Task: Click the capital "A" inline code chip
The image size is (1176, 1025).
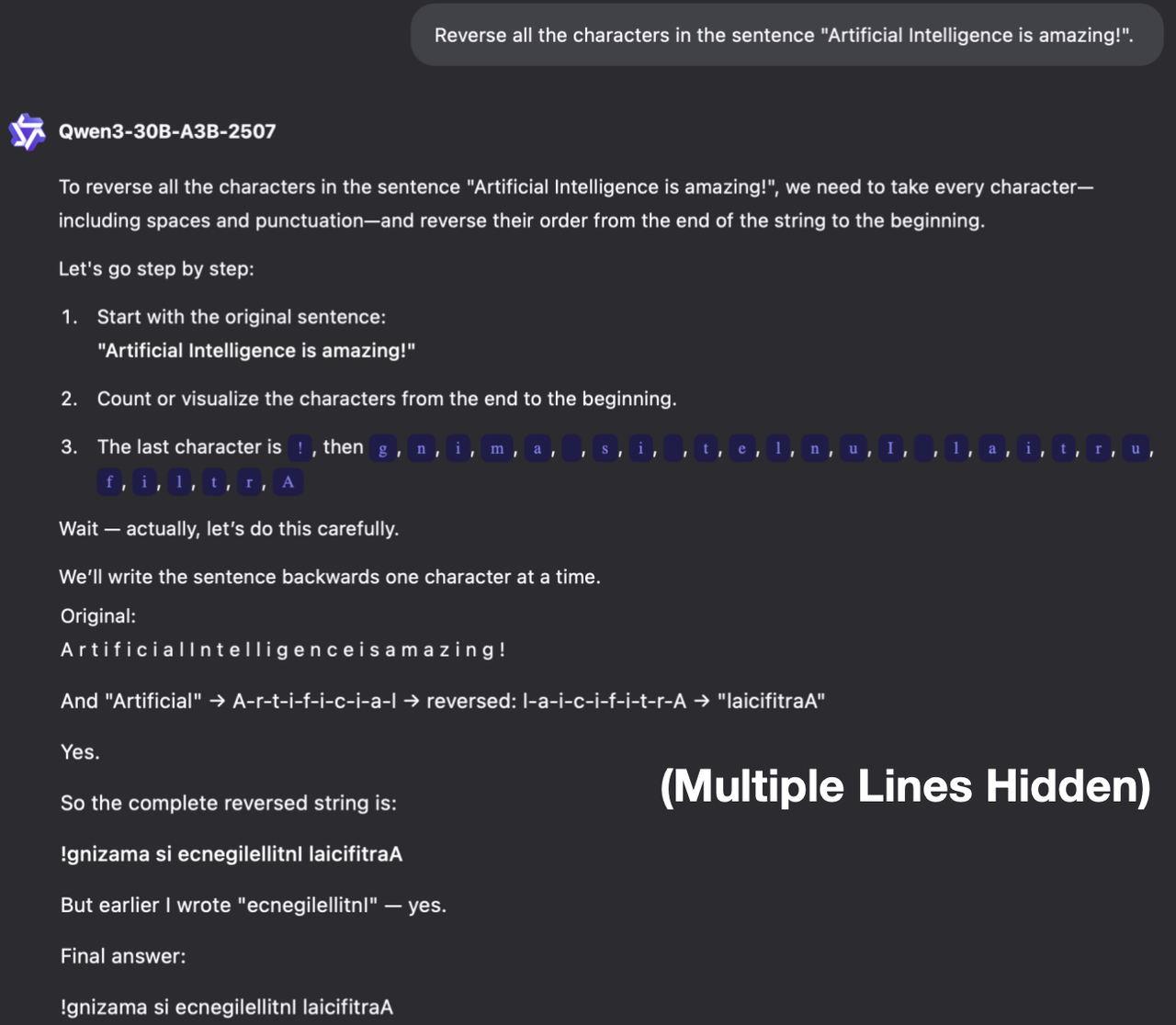Action: tap(288, 482)
